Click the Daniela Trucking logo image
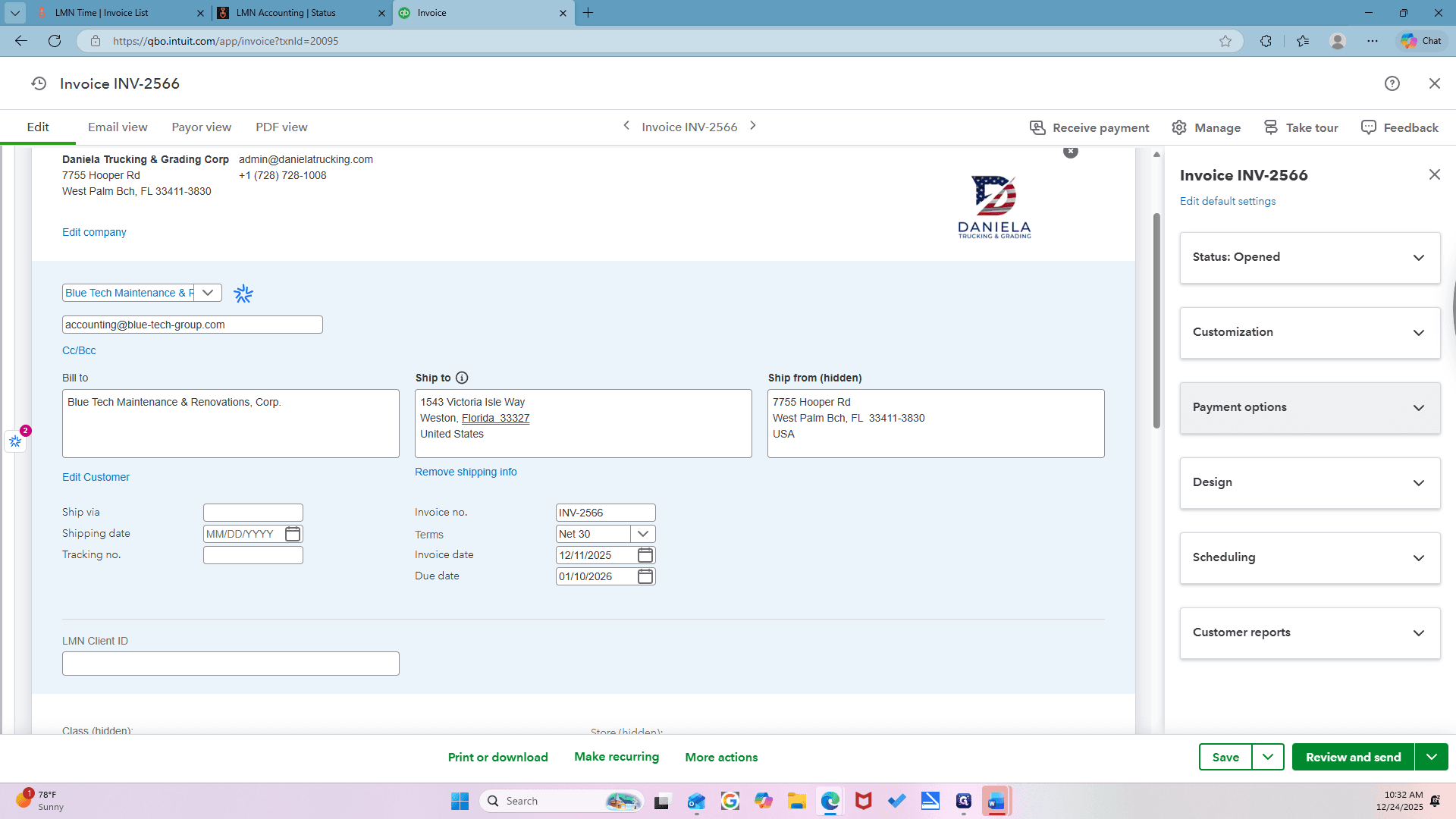 (994, 207)
